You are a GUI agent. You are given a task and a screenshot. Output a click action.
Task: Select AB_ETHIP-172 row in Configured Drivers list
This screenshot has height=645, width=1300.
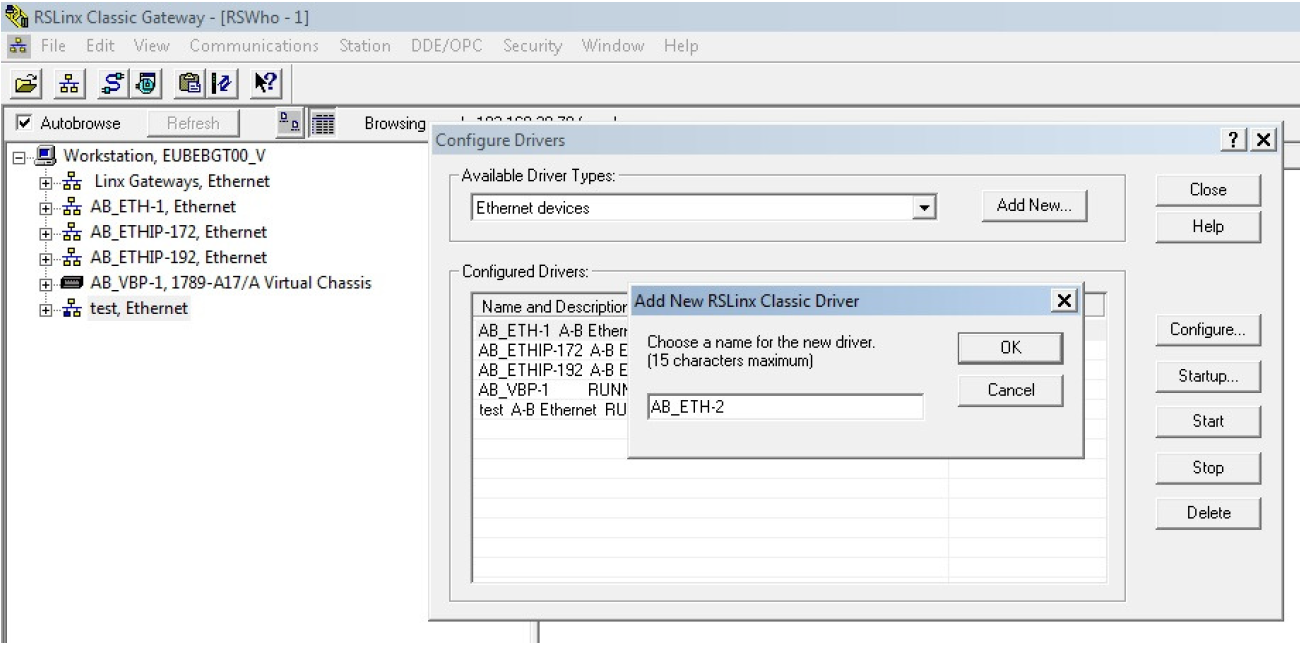(552, 350)
